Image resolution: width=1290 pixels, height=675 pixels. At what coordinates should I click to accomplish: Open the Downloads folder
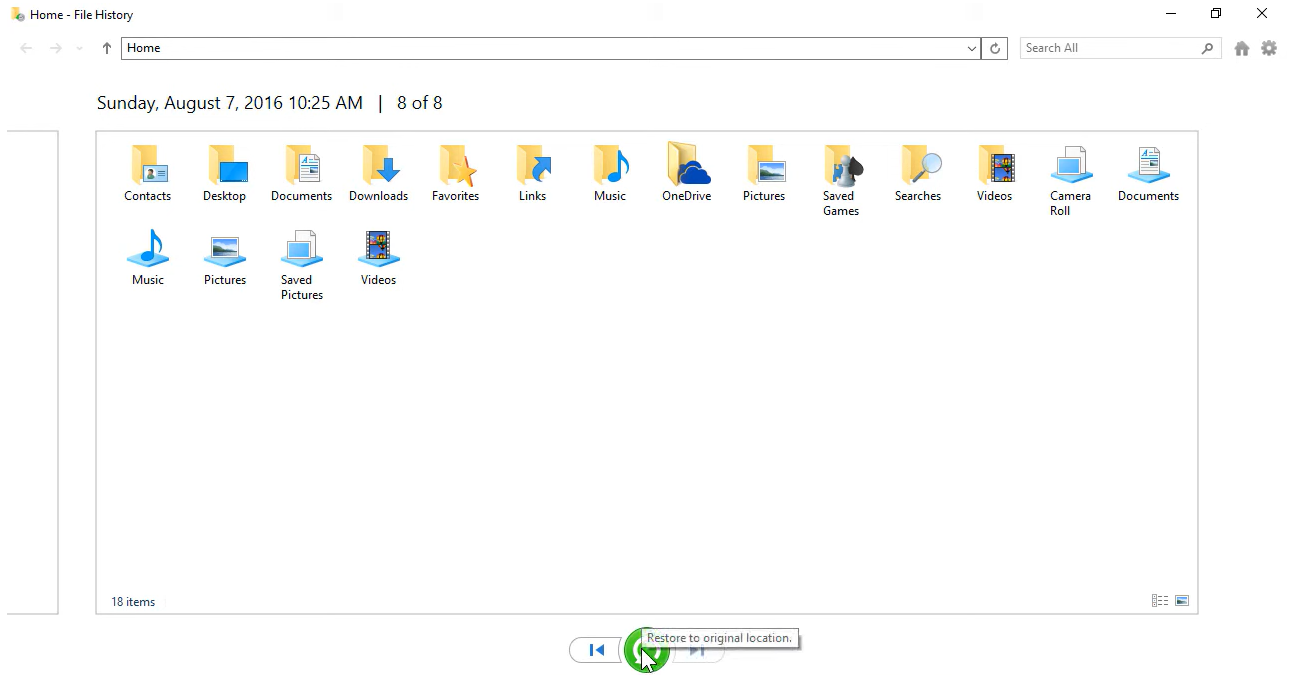coord(378,174)
